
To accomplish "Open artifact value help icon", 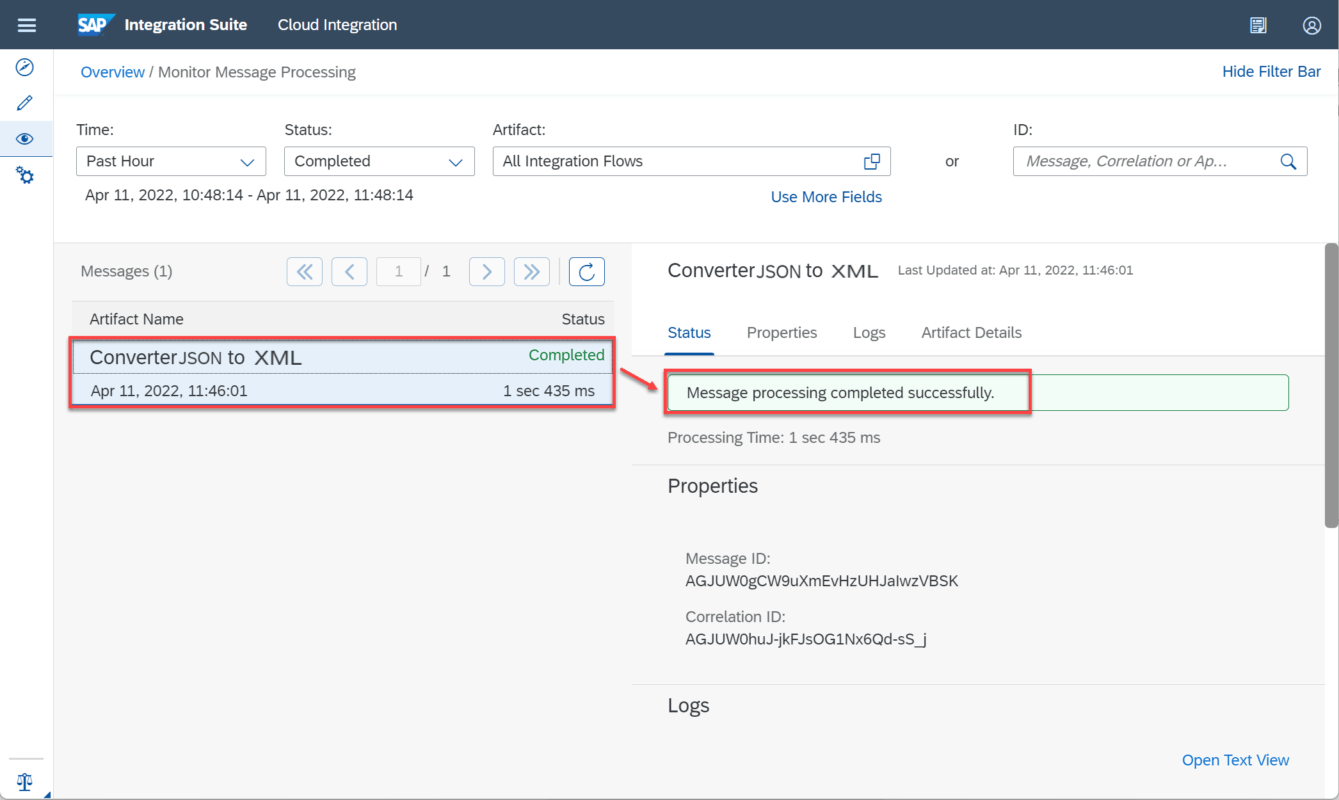I will tap(872, 161).
